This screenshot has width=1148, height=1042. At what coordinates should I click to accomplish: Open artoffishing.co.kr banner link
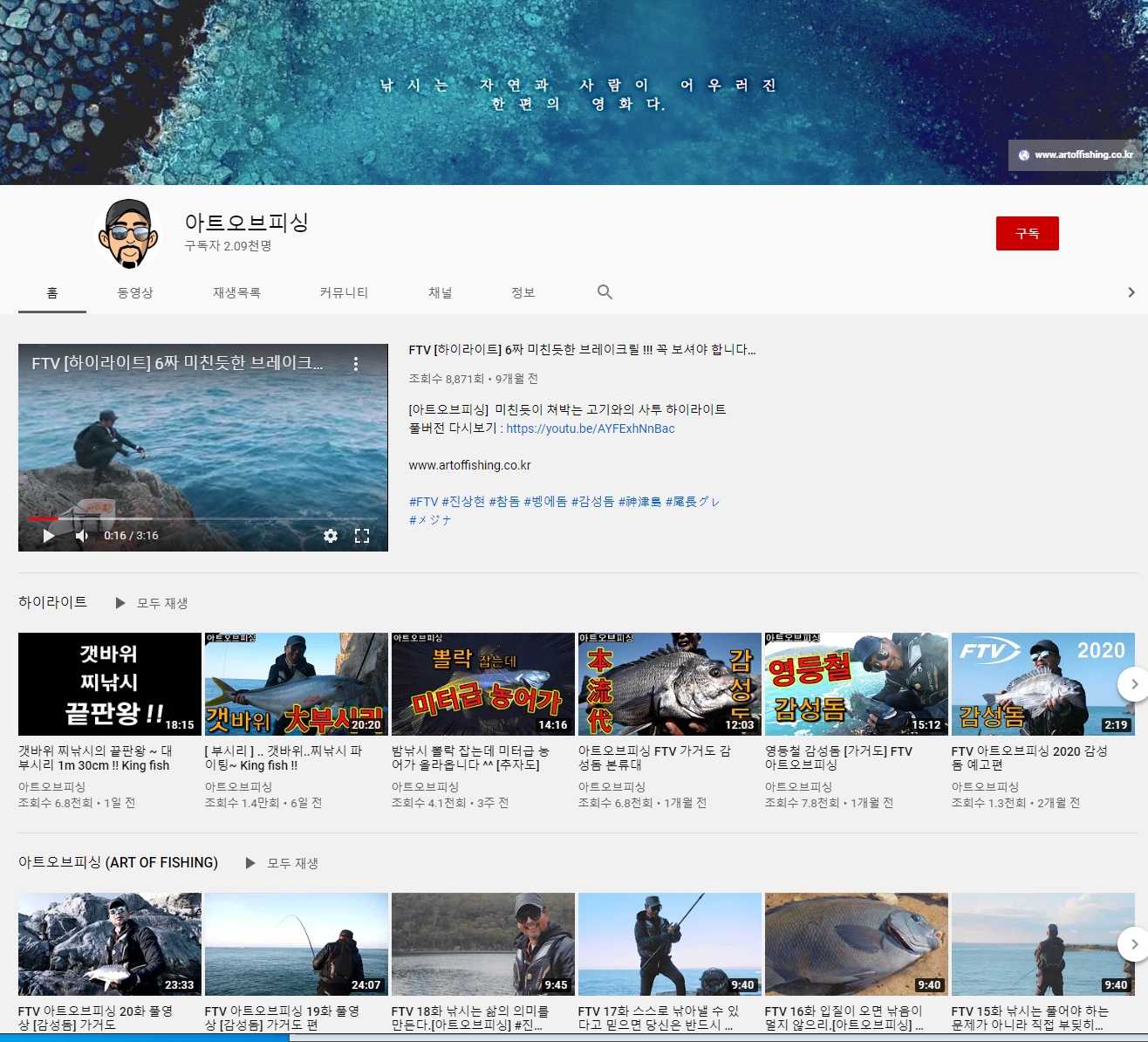(x=1076, y=155)
